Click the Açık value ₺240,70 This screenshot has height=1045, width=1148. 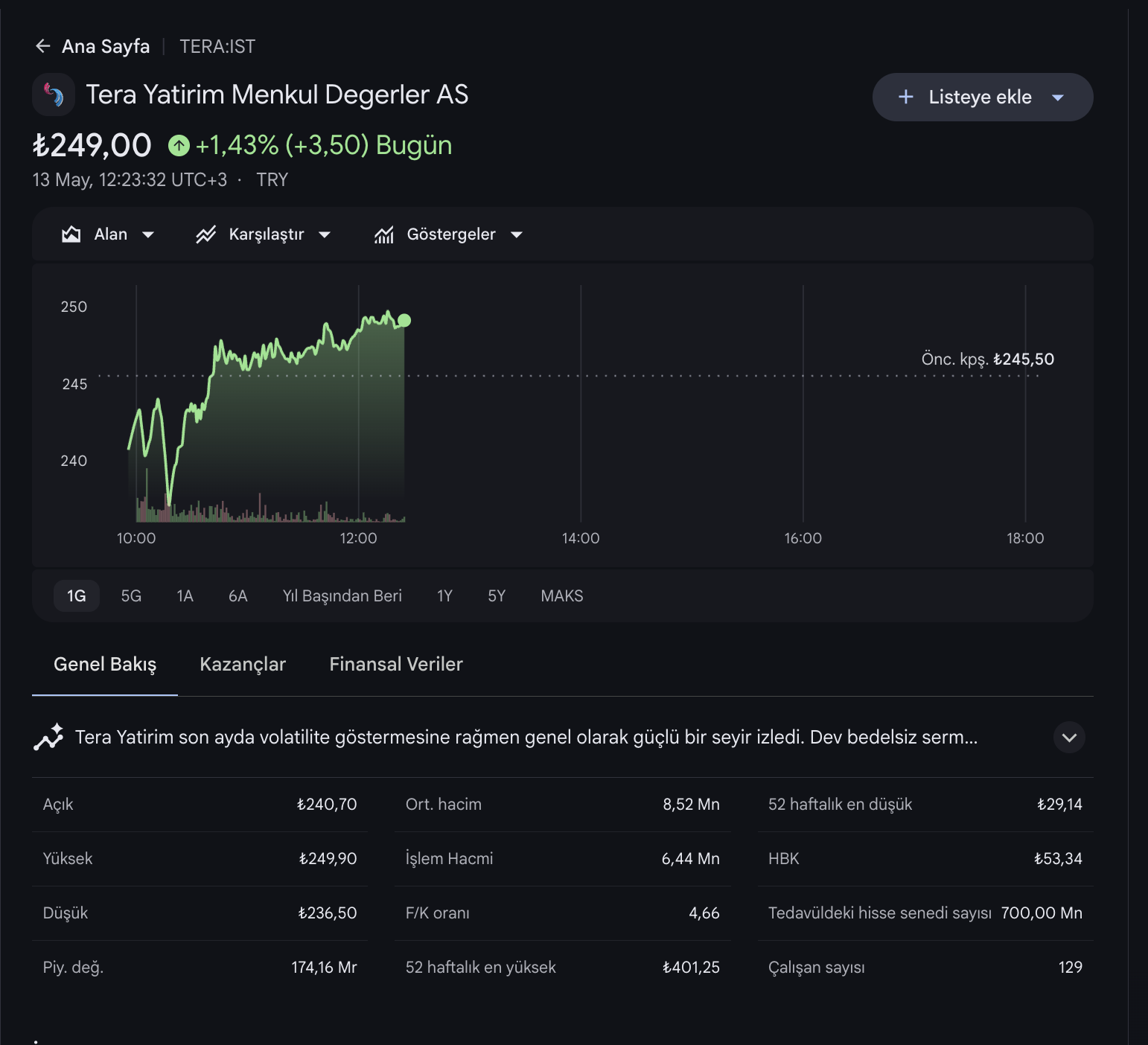coord(327,805)
